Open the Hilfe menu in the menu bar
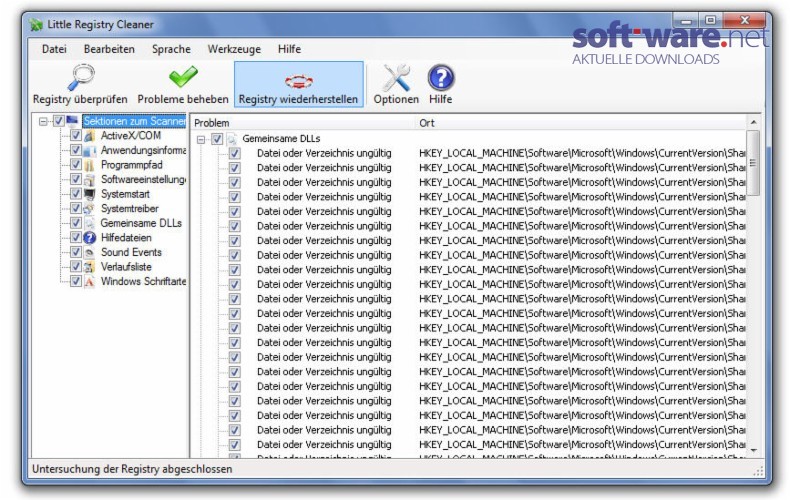790x500 pixels. (289, 49)
